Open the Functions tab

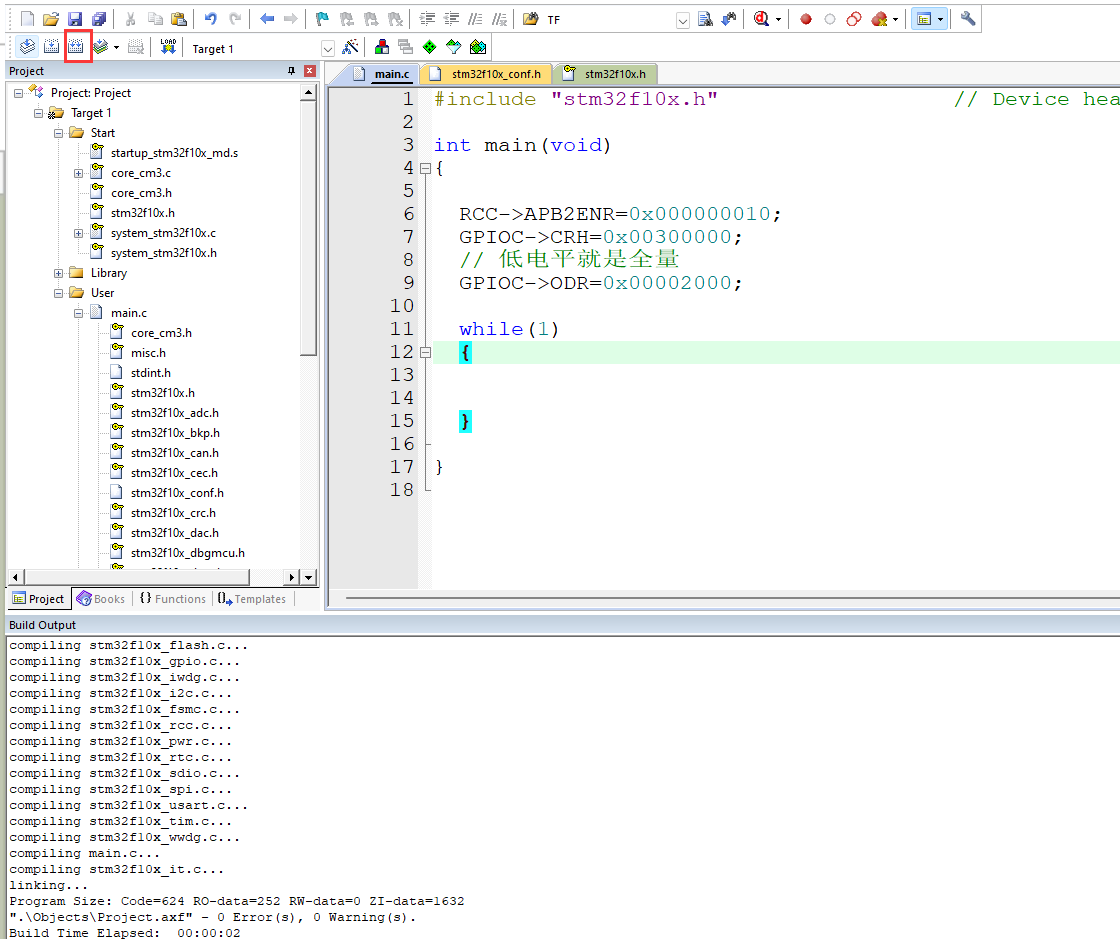(173, 598)
